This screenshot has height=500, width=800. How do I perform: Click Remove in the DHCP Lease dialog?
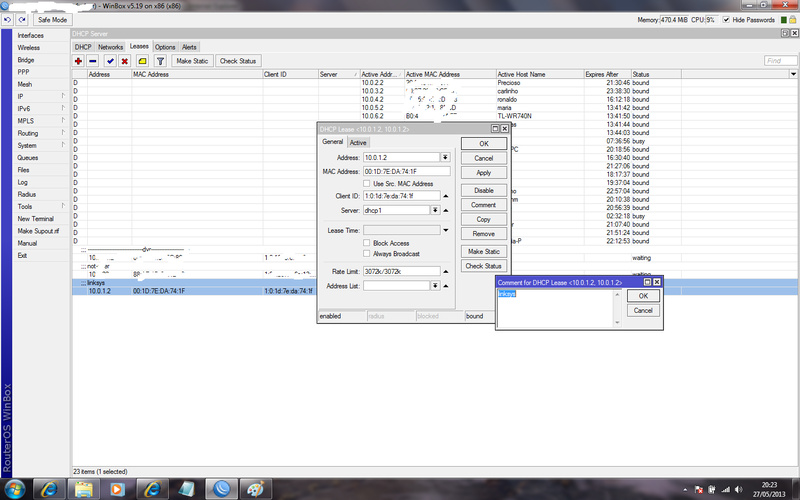coord(484,234)
